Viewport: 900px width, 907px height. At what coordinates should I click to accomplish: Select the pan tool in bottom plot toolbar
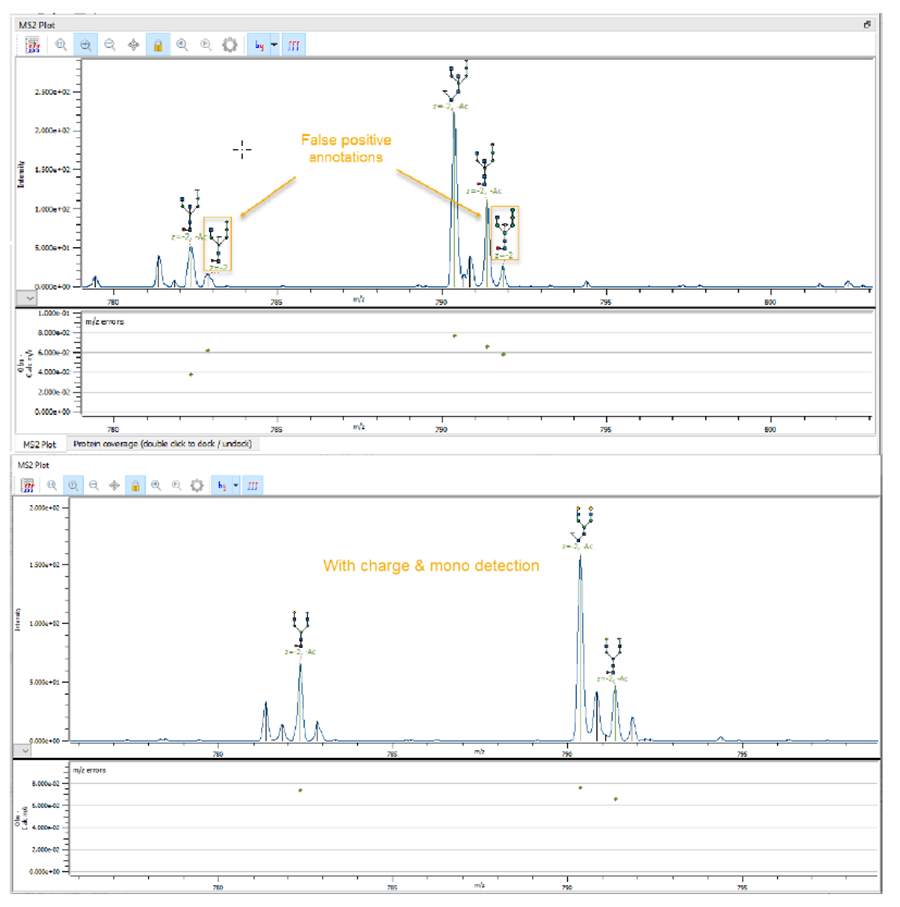(x=114, y=485)
